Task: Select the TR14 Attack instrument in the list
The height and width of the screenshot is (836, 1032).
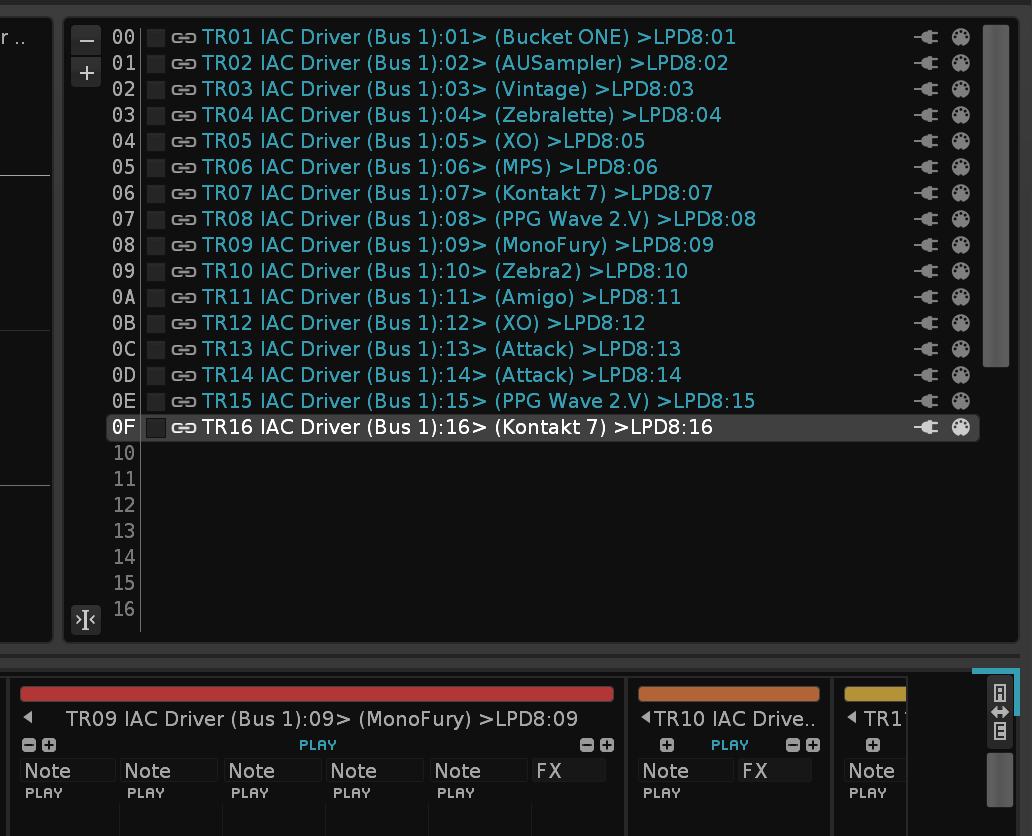Action: click(x=441, y=375)
